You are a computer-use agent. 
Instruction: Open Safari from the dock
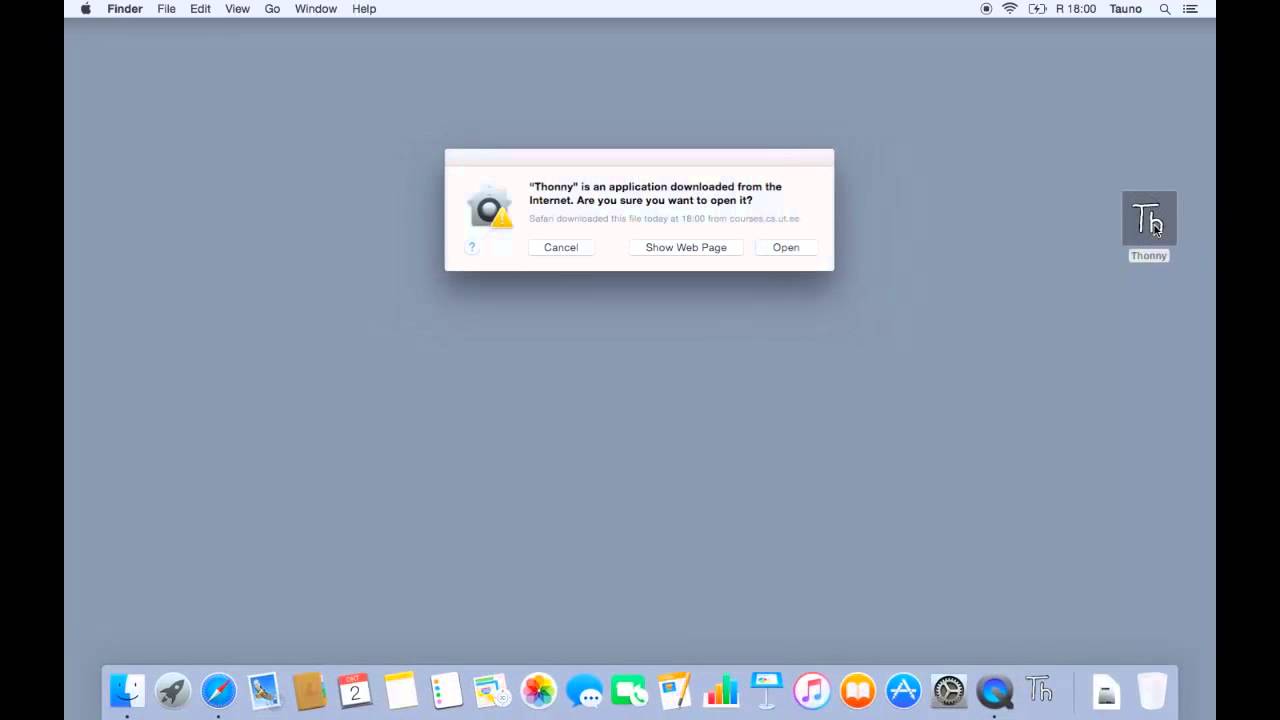218,690
